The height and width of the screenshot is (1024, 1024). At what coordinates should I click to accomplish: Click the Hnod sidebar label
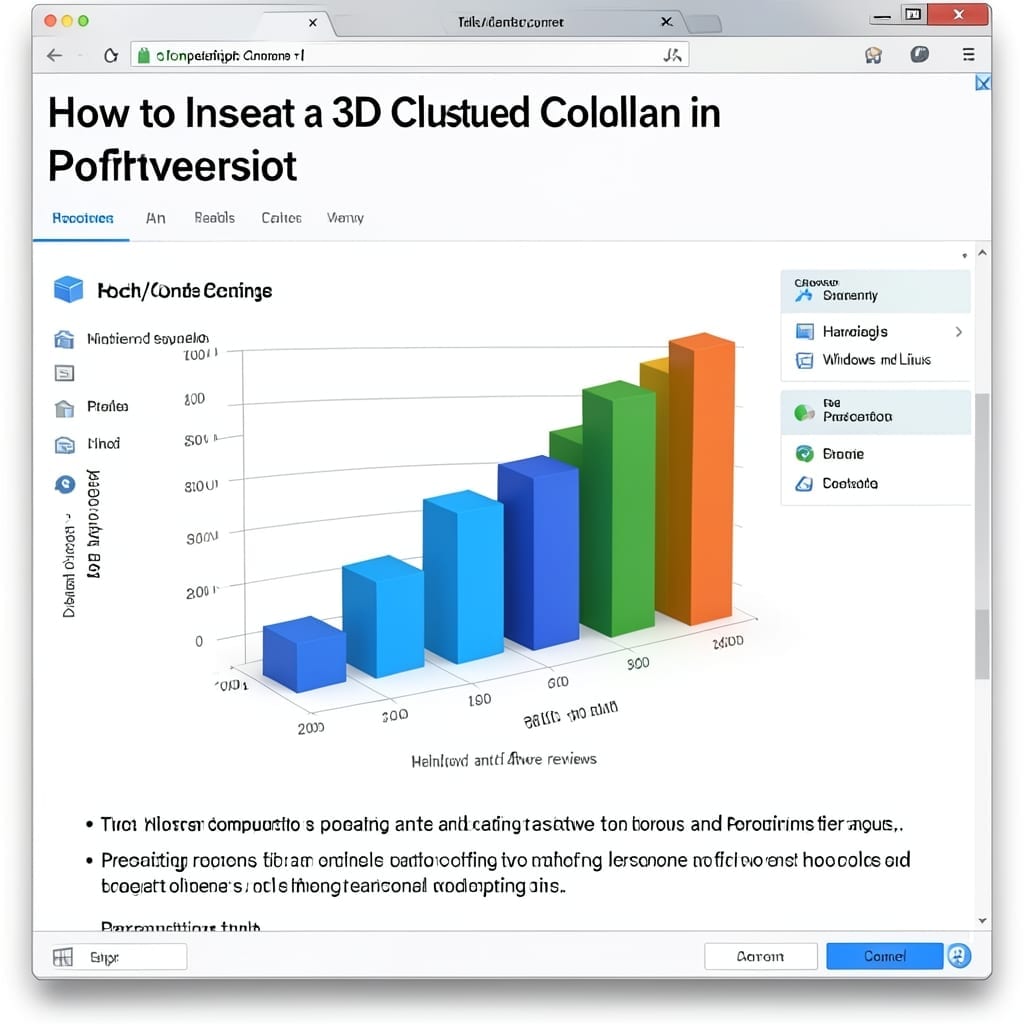[104, 444]
